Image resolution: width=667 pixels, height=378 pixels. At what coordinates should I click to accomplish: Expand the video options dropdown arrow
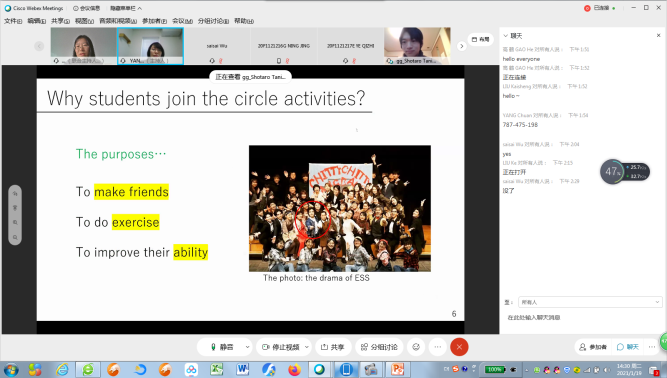pyautogui.click(x=306, y=347)
